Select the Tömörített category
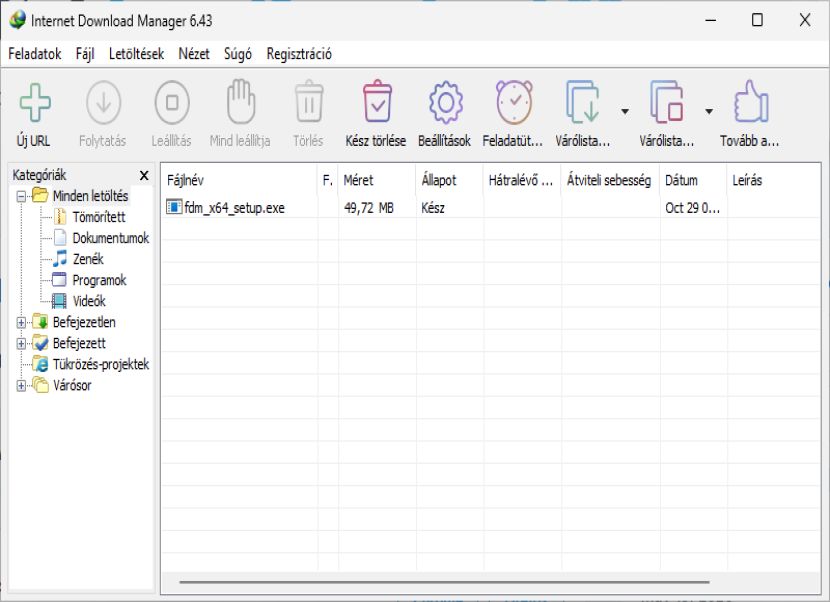The image size is (830, 602). click(x=98, y=217)
